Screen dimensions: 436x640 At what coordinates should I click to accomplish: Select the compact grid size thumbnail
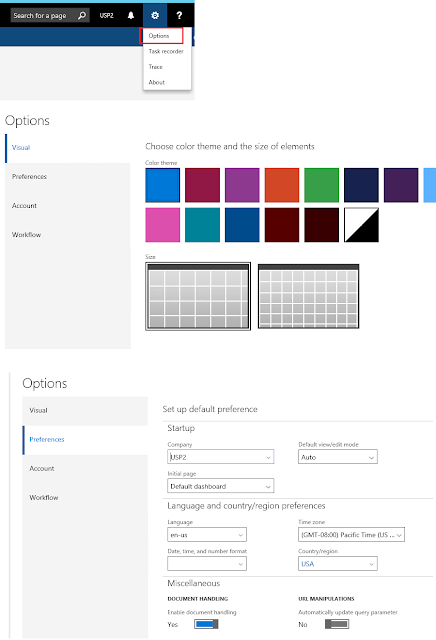308,296
